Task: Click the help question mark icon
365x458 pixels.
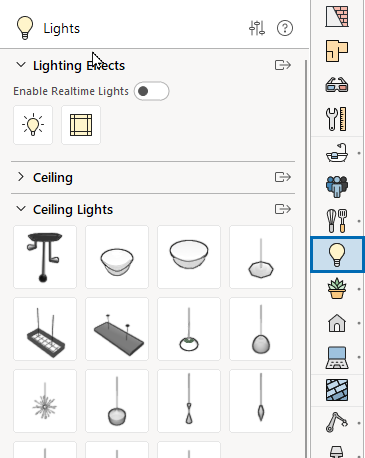Action: (x=285, y=28)
